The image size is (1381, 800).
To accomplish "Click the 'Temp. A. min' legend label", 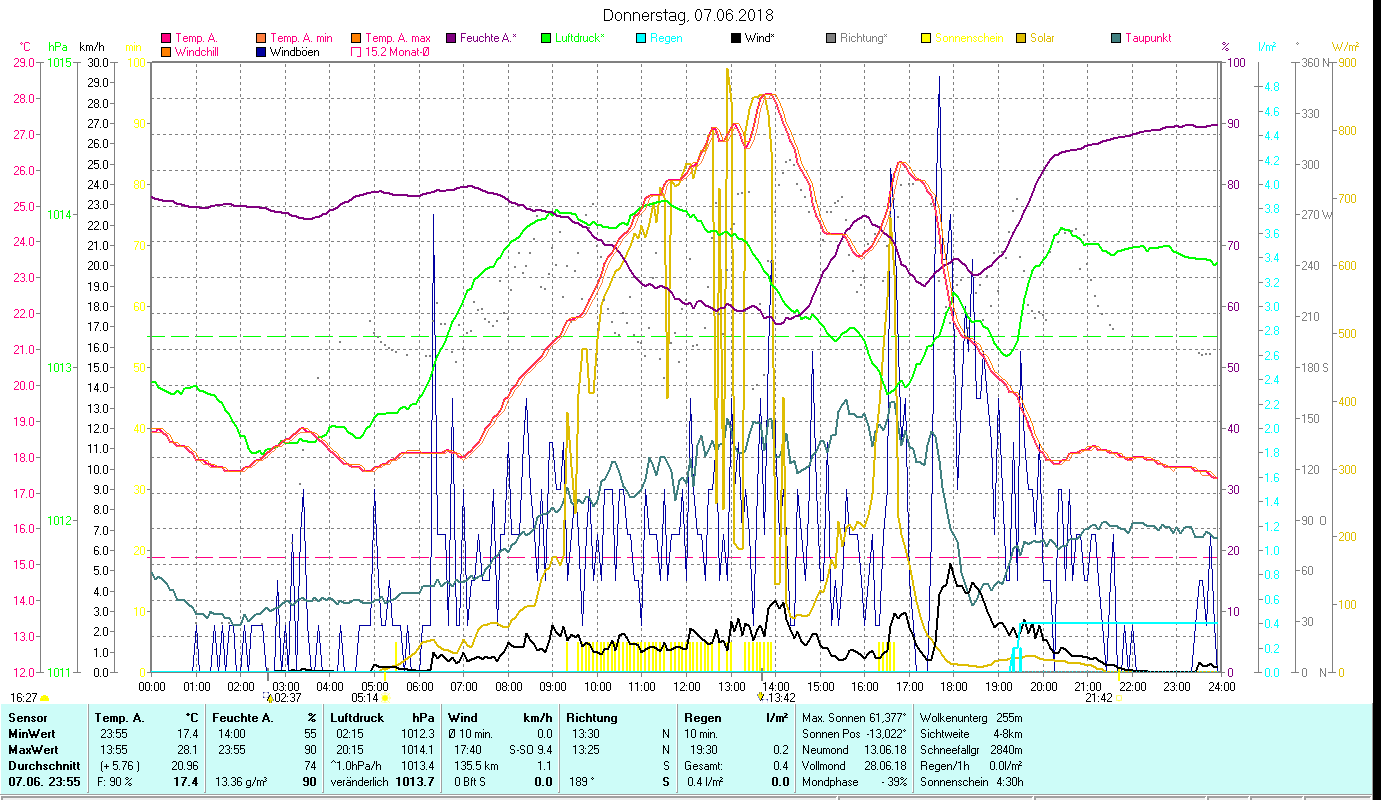I will point(304,38).
